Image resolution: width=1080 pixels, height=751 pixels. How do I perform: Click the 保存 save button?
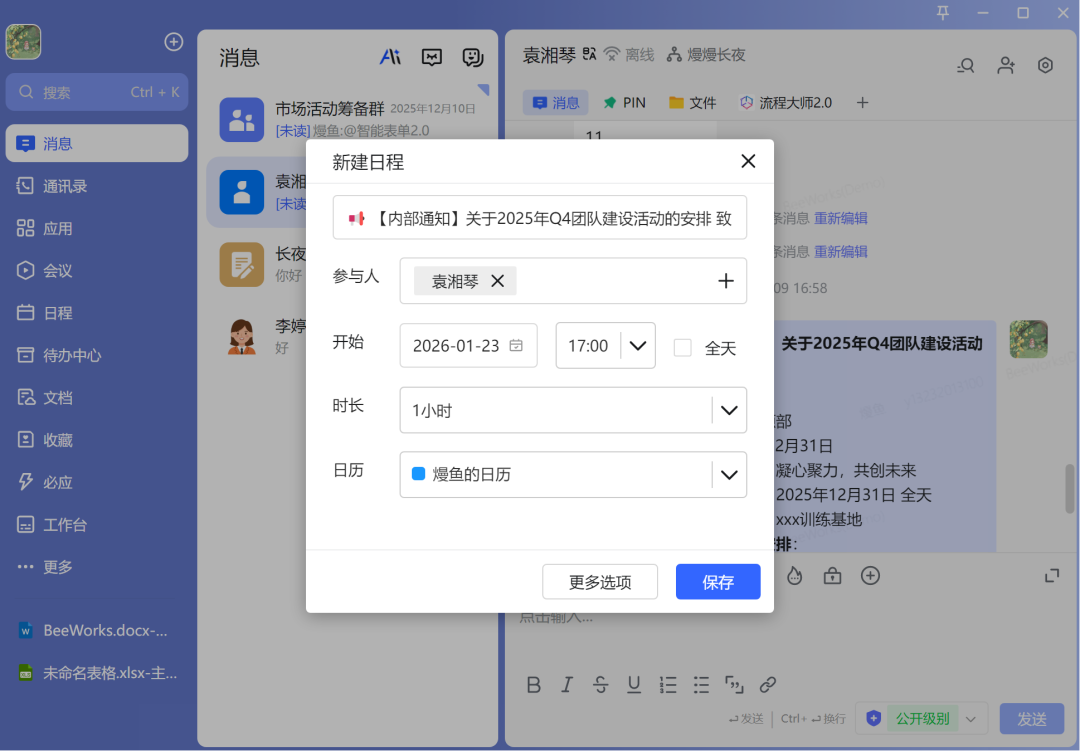[718, 581]
